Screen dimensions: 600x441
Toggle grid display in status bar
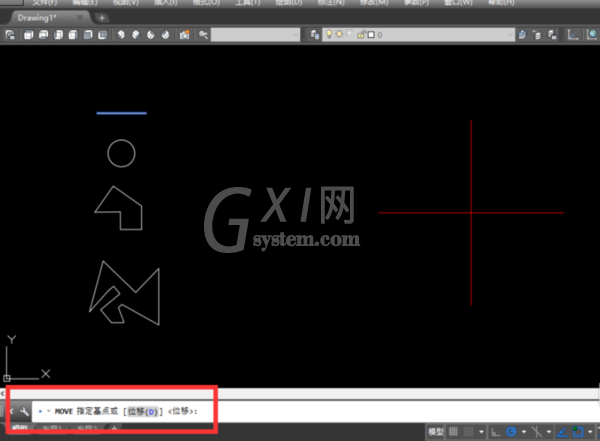coord(453,432)
